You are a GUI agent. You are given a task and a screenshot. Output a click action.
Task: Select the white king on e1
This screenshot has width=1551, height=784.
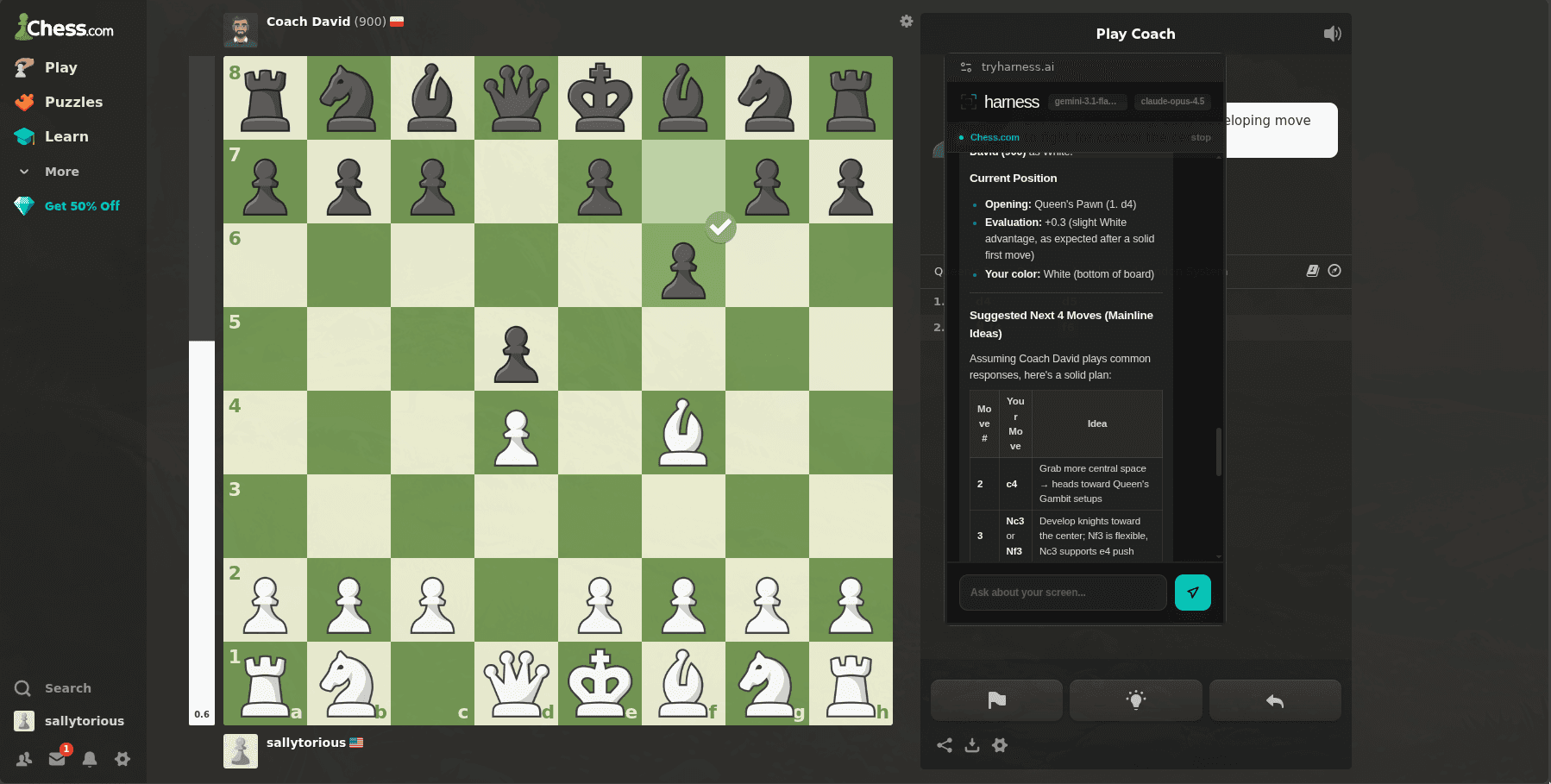[600, 683]
